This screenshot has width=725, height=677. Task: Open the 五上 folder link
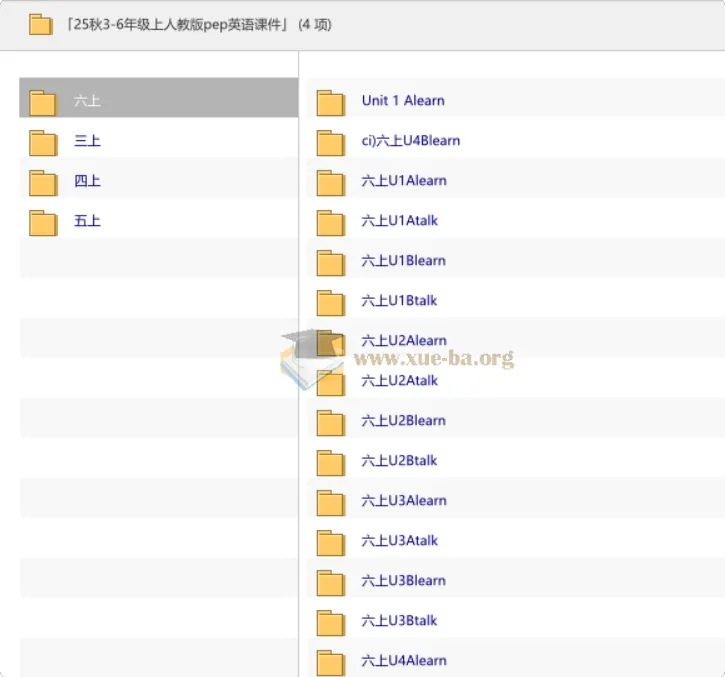point(87,221)
